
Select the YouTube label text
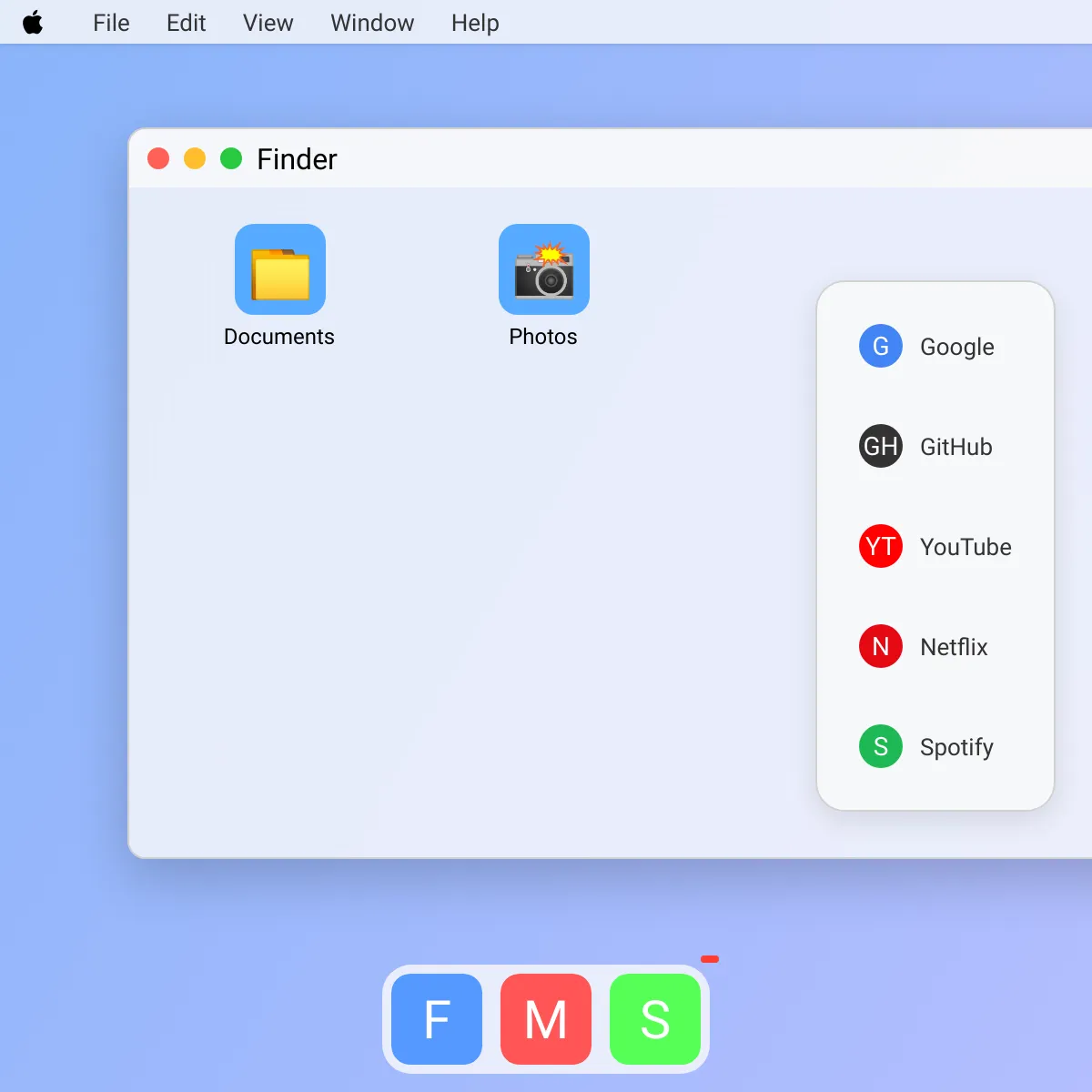pyautogui.click(x=966, y=547)
